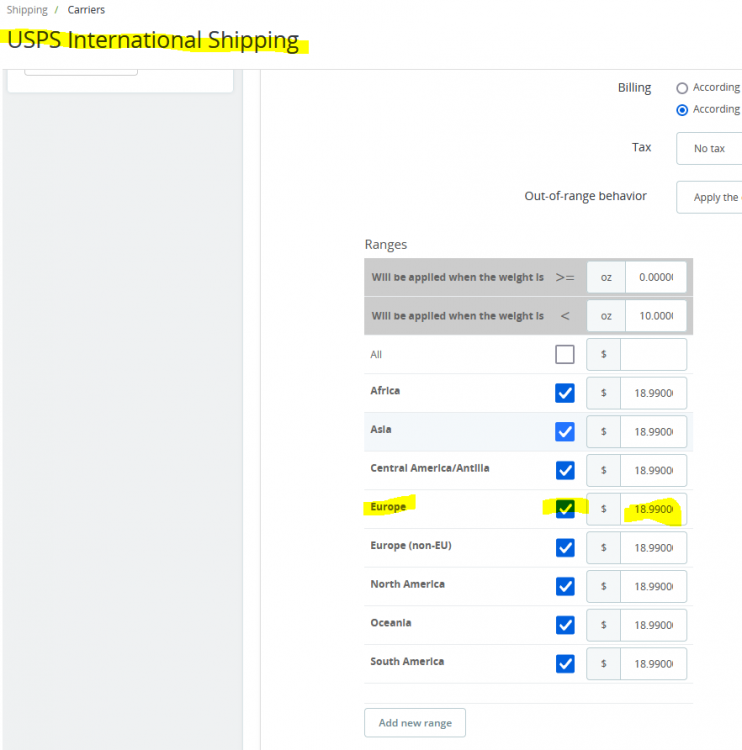Edit the weight < upper bound field

(655, 316)
